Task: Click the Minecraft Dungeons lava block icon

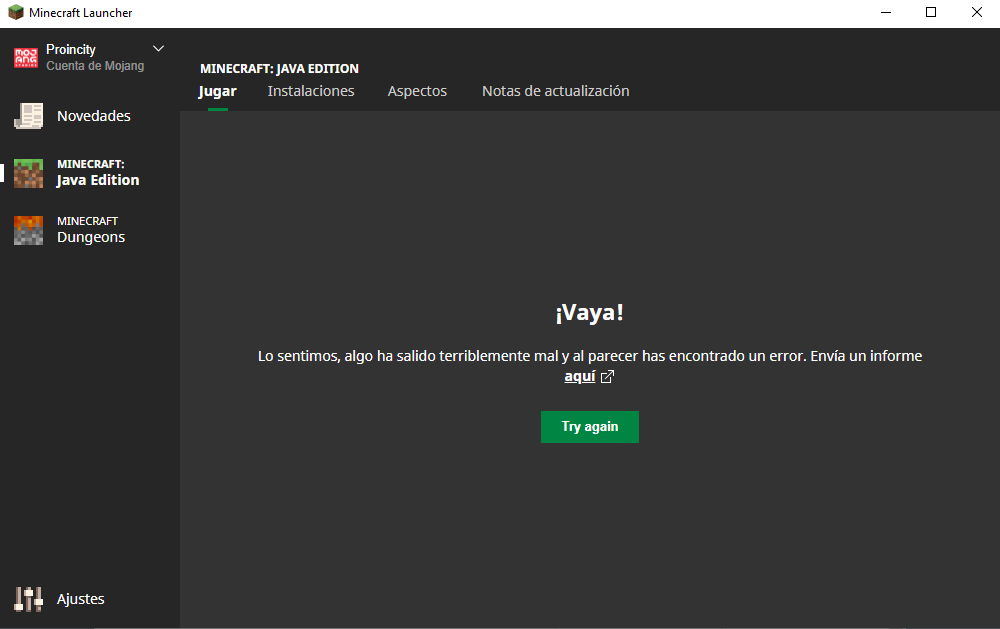Action: (x=29, y=230)
